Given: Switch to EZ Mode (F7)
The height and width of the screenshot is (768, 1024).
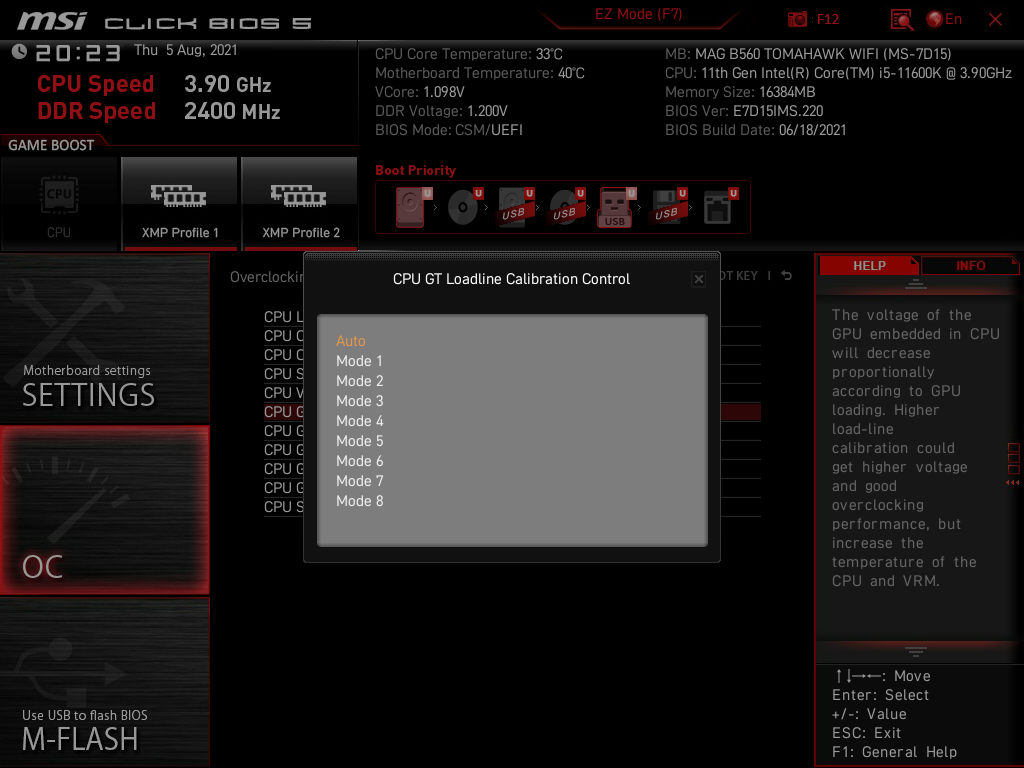Looking at the screenshot, I should 638,14.
